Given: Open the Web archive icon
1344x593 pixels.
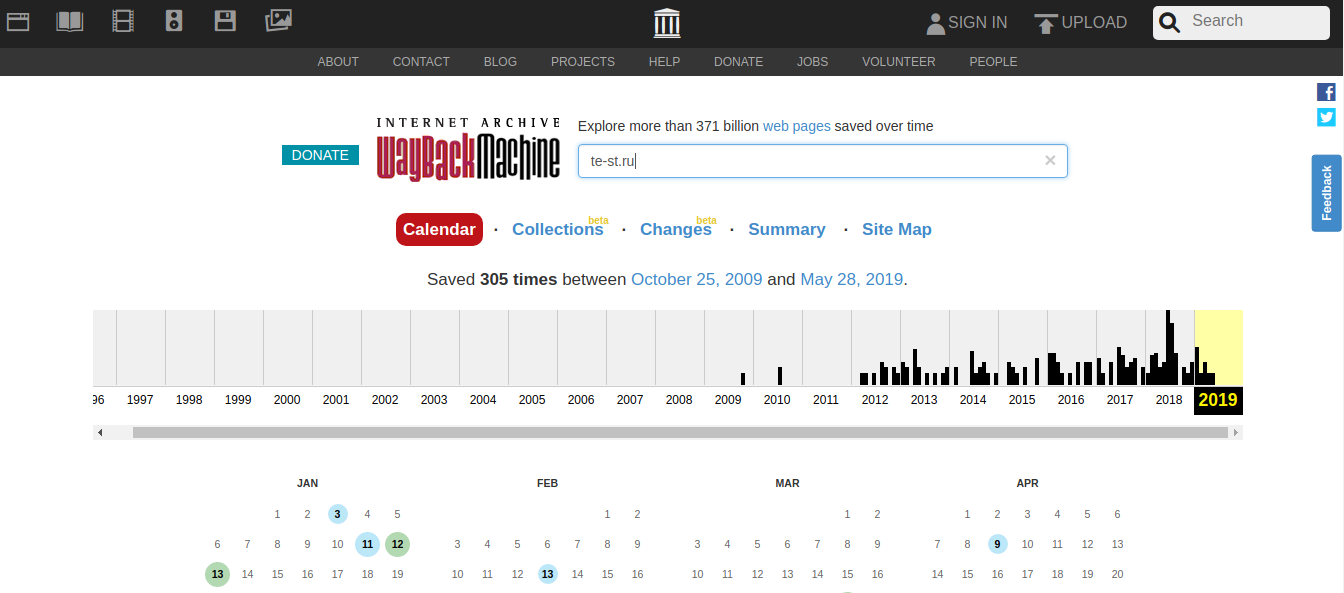Looking at the screenshot, I should point(18,21).
